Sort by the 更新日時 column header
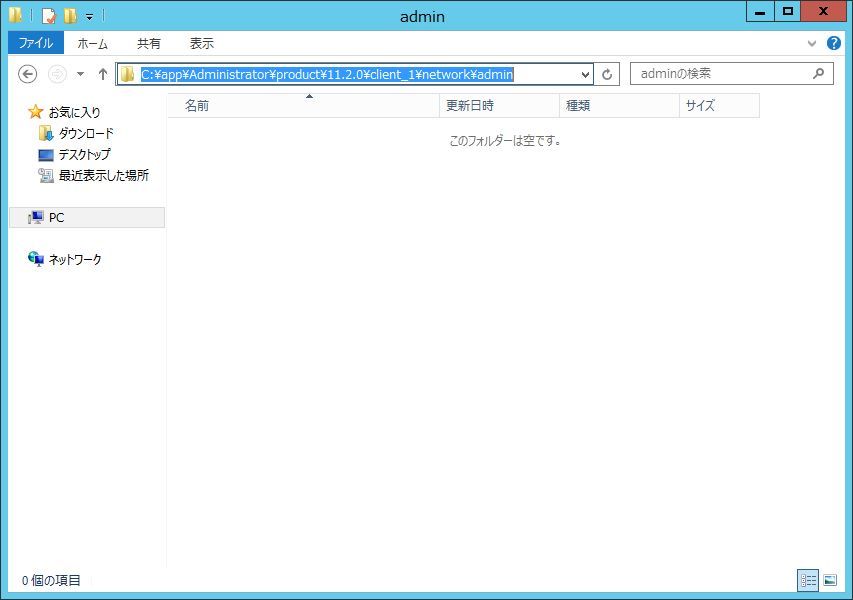Image resolution: width=853 pixels, height=600 pixels. [x=499, y=106]
